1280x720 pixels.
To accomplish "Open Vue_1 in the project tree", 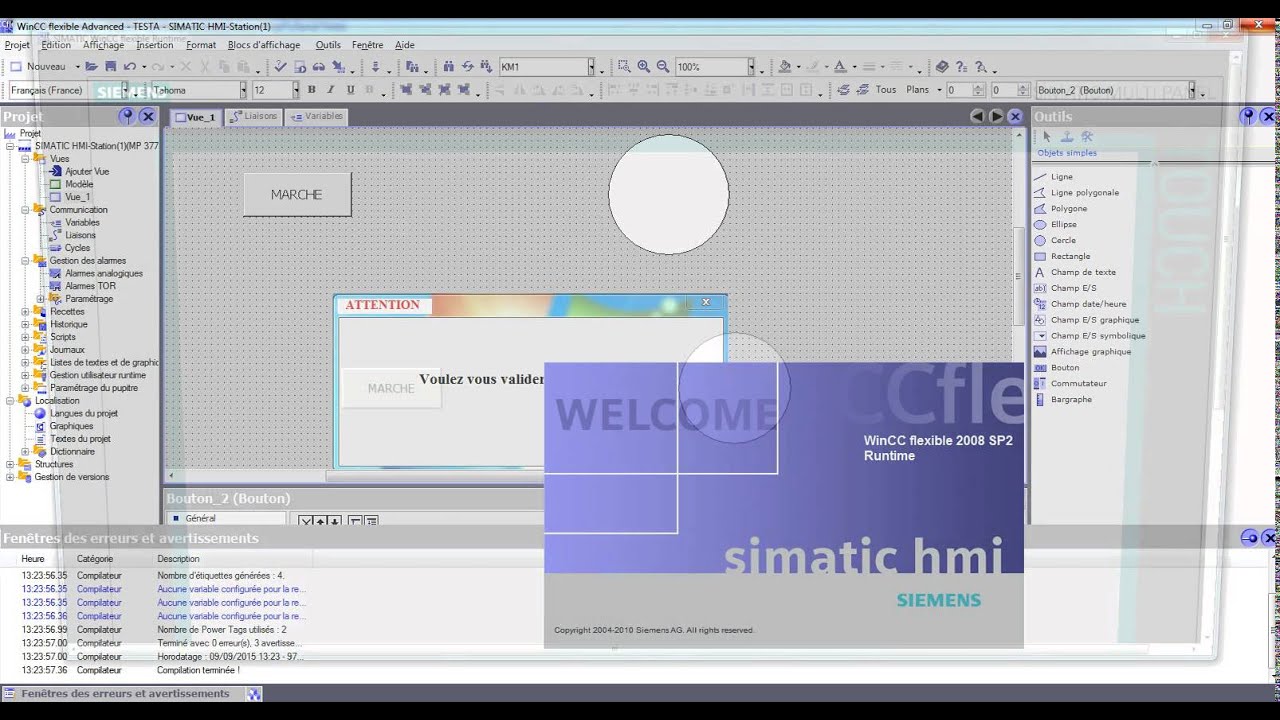I will click(x=77, y=197).
